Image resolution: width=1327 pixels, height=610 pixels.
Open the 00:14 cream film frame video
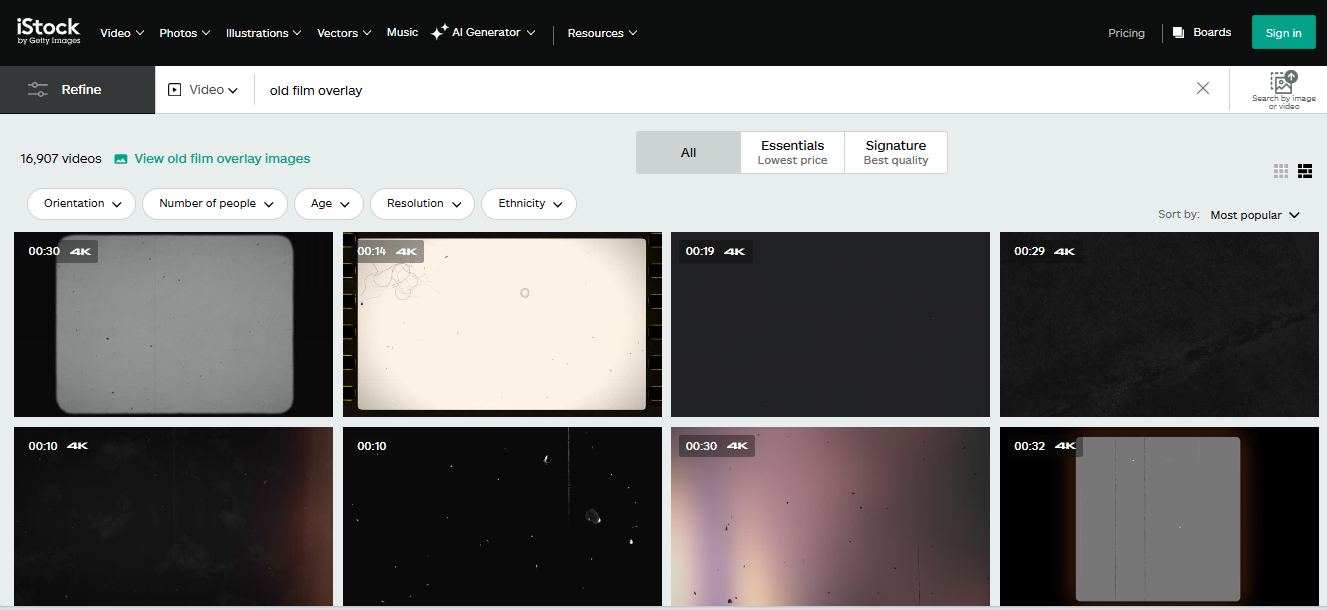(502, 324)
